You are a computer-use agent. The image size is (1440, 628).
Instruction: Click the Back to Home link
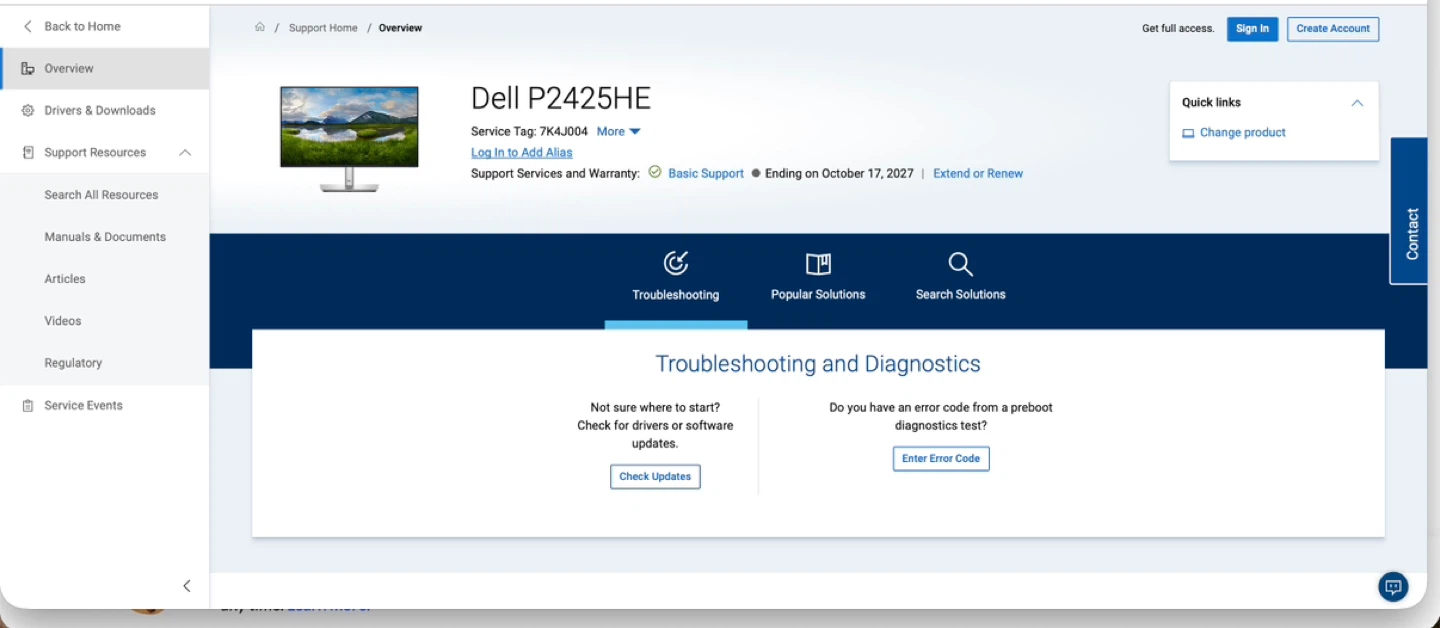point(82,26)
